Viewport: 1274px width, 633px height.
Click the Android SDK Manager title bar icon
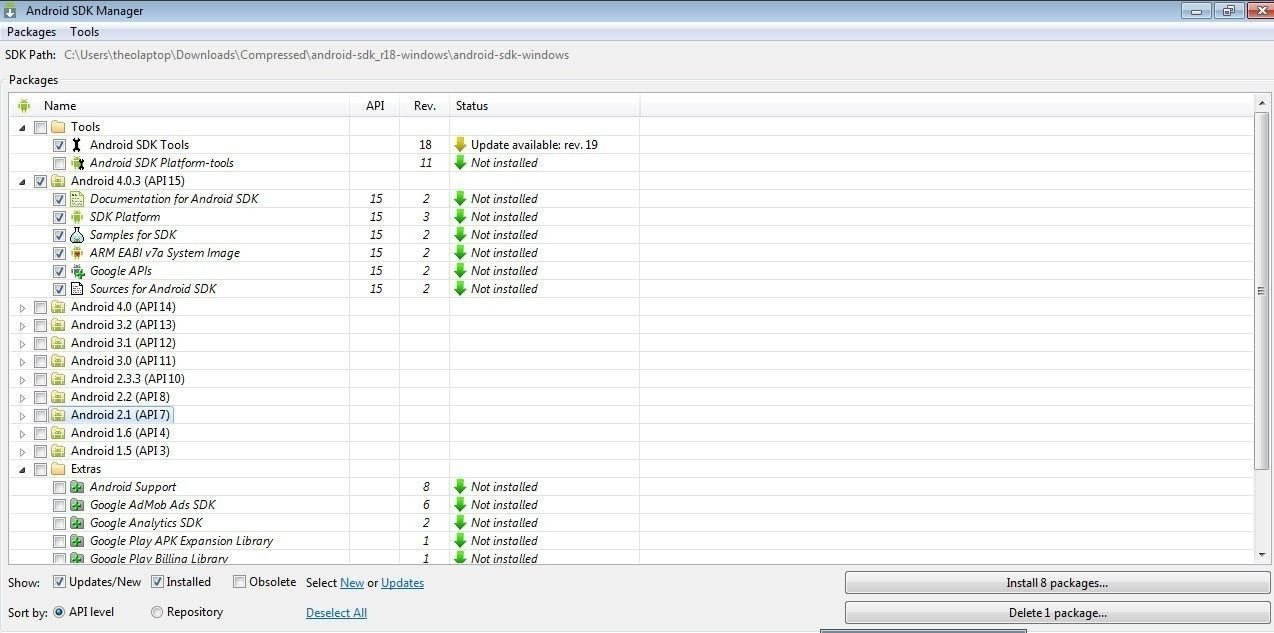pyautogui.click(x=10, y=11)
